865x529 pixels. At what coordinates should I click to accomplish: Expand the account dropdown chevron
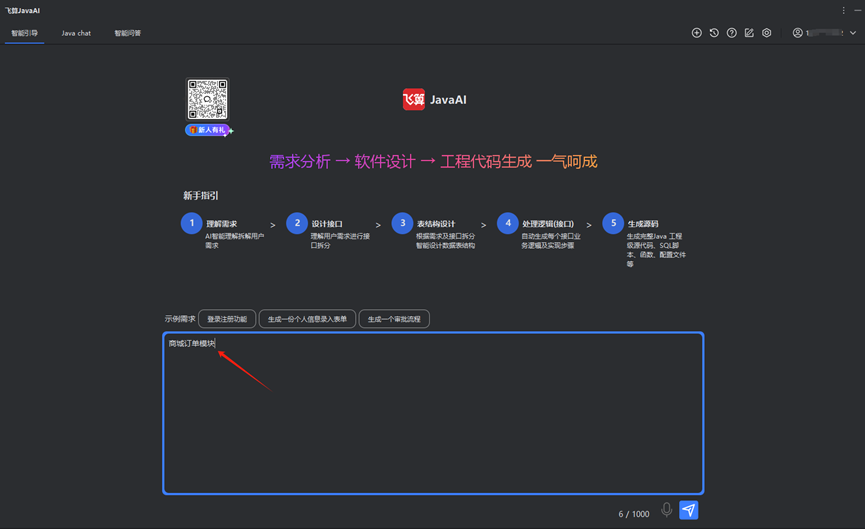tap(853, 33)
